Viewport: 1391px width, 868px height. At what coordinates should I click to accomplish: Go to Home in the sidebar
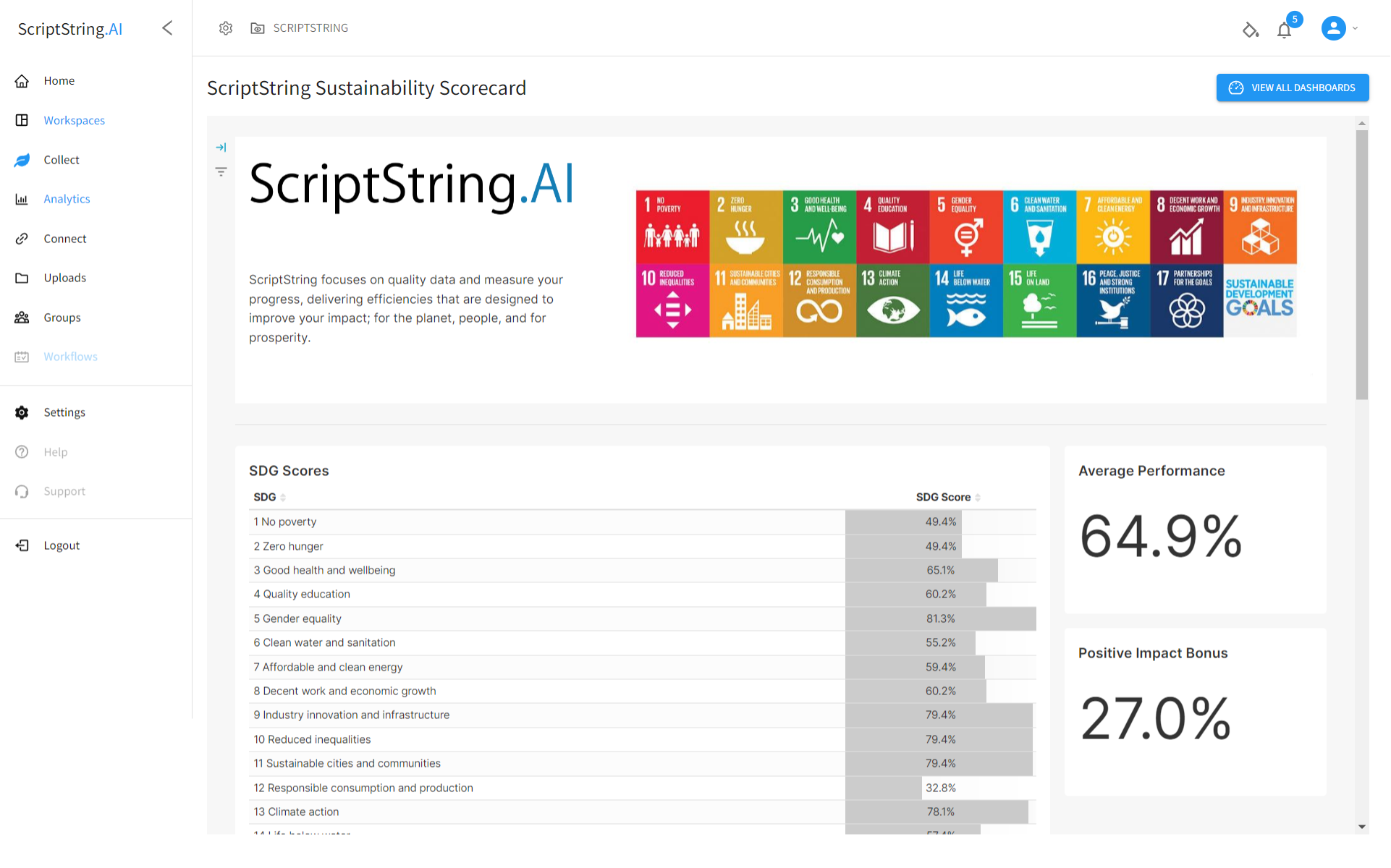pos(59,81)
